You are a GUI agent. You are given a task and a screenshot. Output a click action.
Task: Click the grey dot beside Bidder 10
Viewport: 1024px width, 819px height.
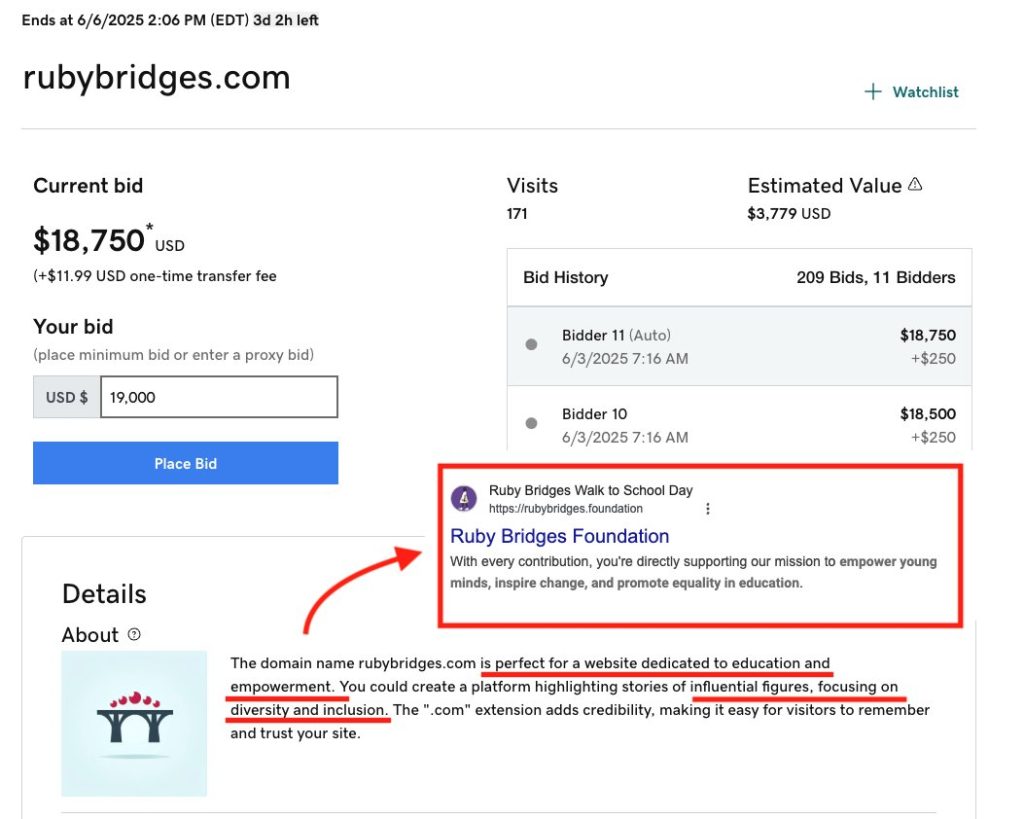coord(532,423)
